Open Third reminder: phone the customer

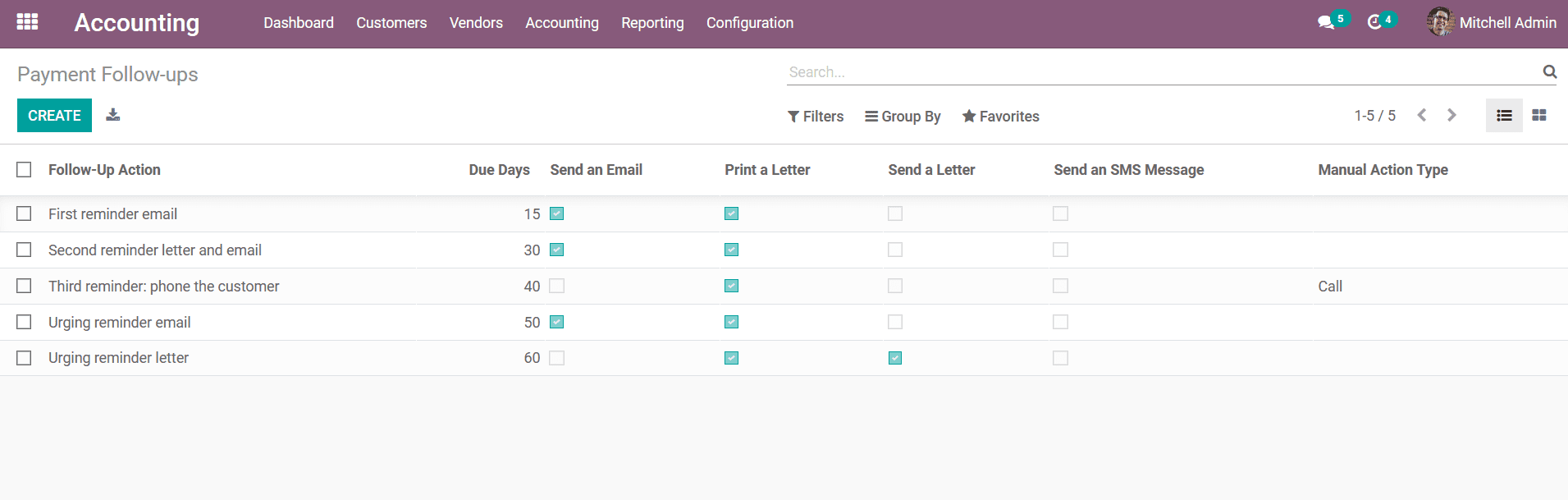[163, 287]
